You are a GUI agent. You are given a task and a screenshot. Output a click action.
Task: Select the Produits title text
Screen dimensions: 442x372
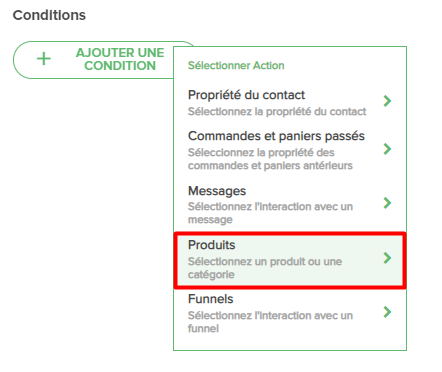click(212, 245)
